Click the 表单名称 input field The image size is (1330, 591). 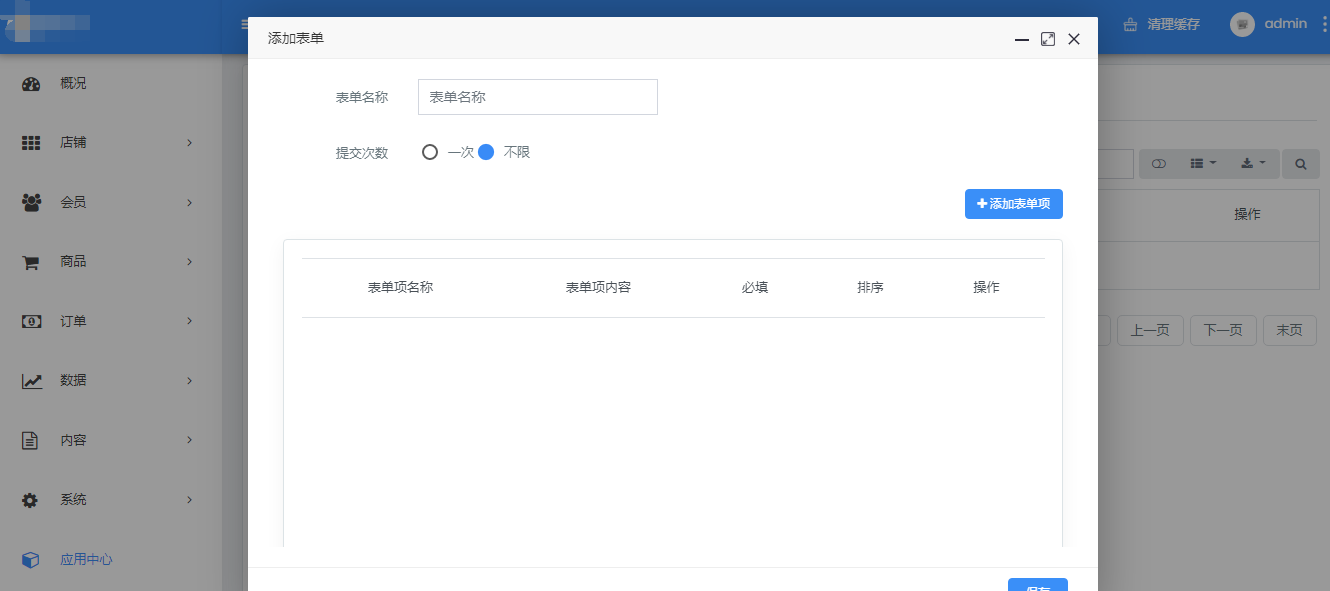[537, 97]
